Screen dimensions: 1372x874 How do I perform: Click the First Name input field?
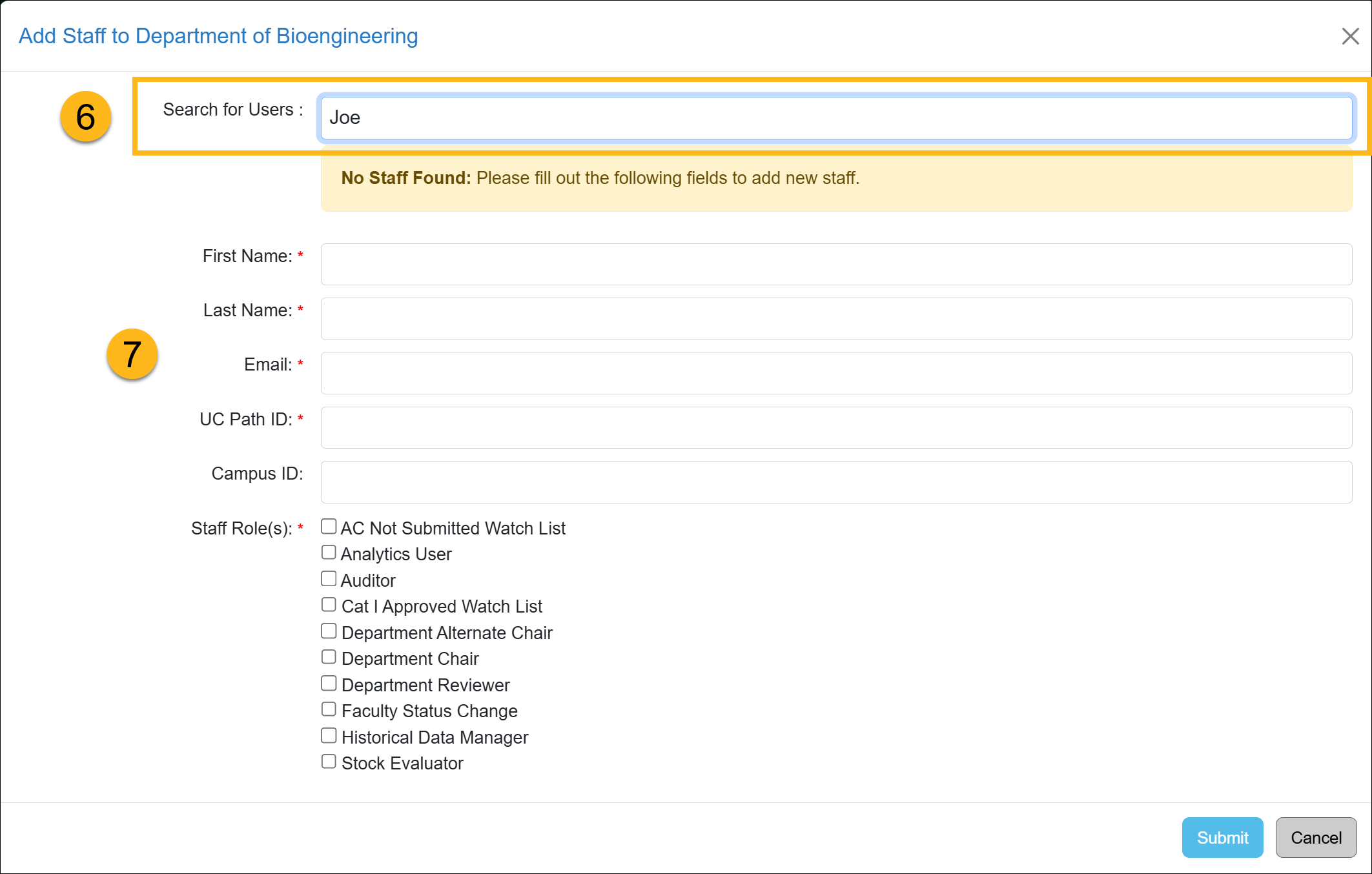click(836, 264)
